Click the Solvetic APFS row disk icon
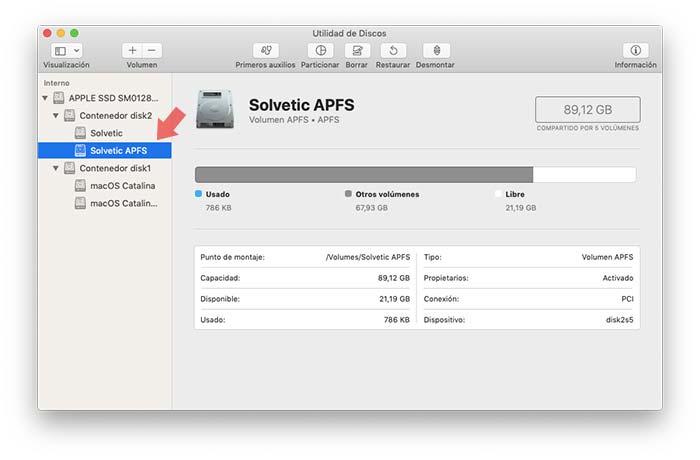 (80, 151)
